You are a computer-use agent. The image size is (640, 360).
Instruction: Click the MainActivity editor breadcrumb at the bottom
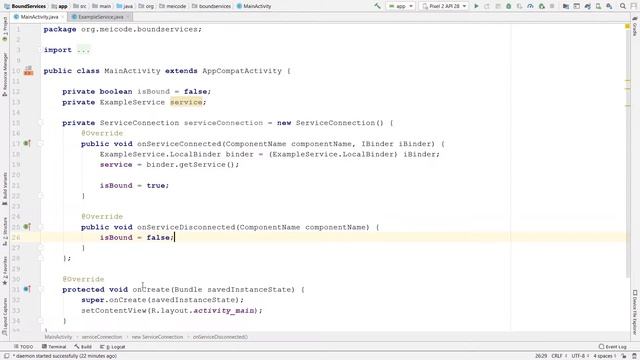pos(58,337)
